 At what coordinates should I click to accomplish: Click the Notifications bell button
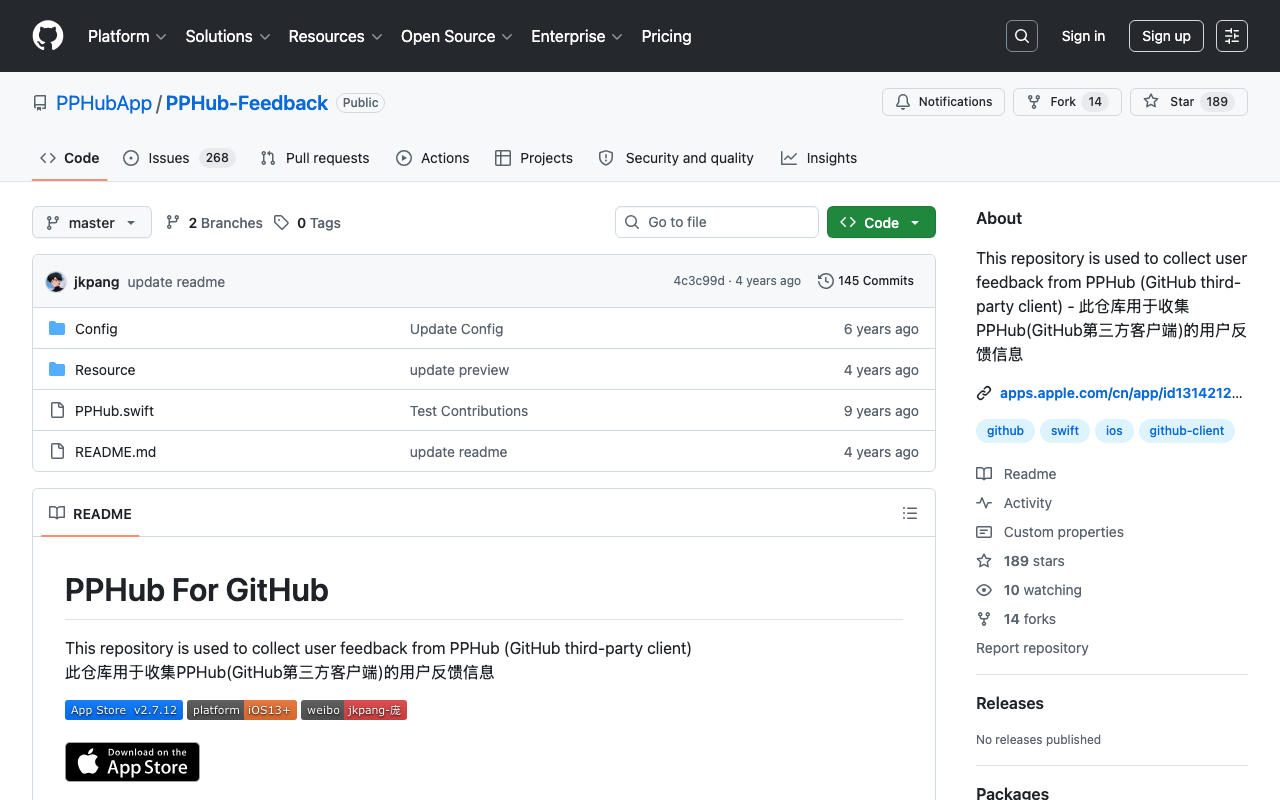click(943, 102)
